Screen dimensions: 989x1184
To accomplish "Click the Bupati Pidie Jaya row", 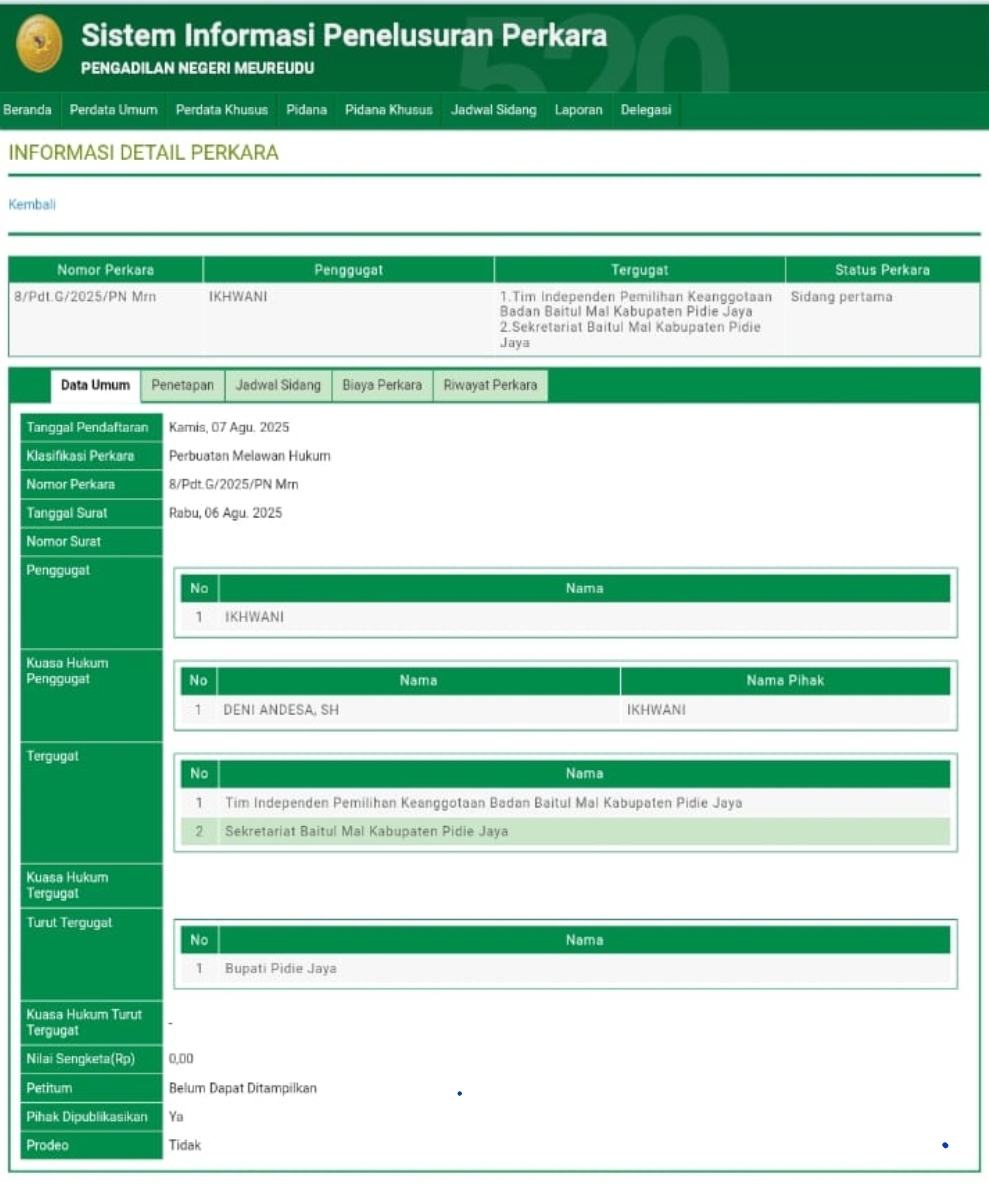I will coord(565,969).
